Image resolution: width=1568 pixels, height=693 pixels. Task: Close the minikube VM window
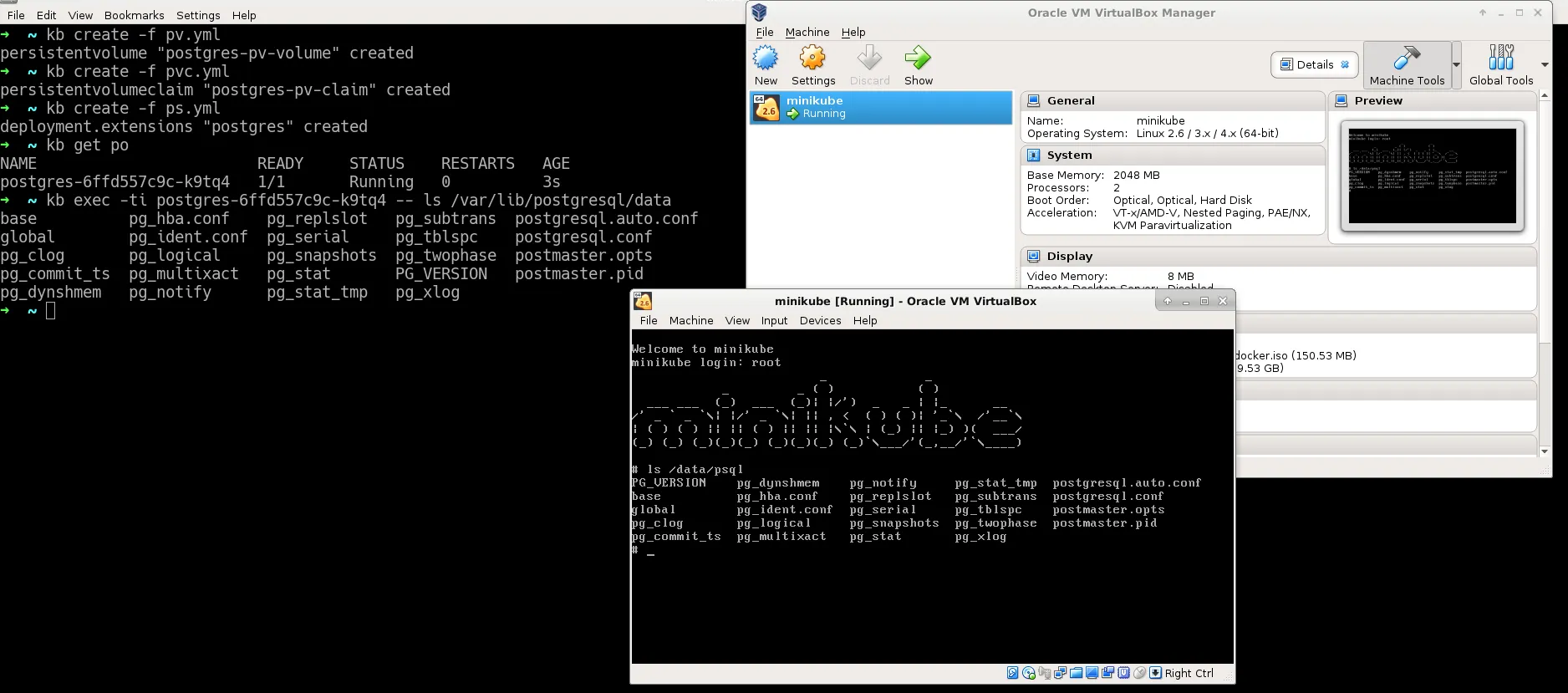point(1223,301)
